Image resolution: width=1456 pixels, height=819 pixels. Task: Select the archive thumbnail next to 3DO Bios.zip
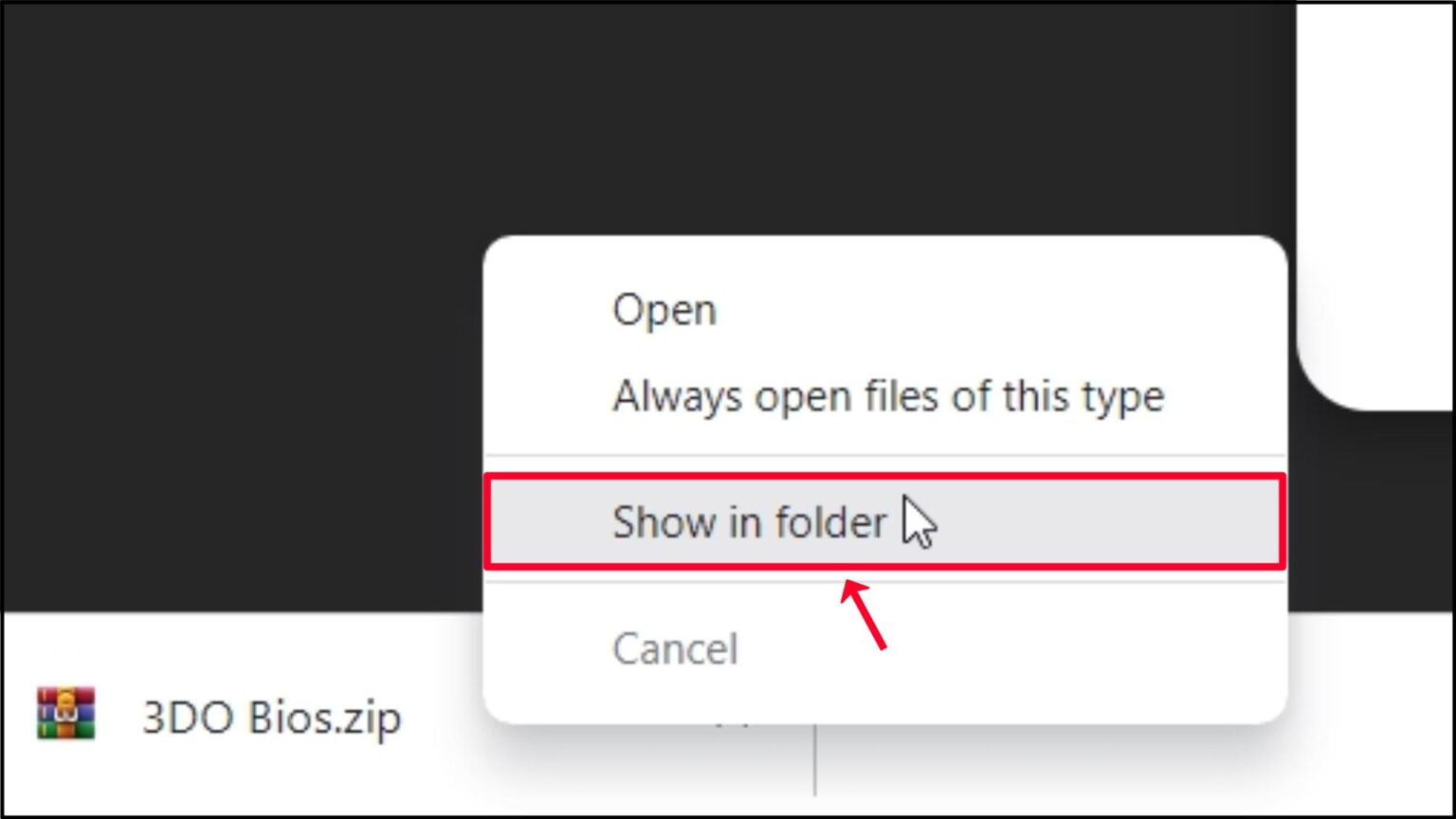pyautogui.click(x=65, y=714)
